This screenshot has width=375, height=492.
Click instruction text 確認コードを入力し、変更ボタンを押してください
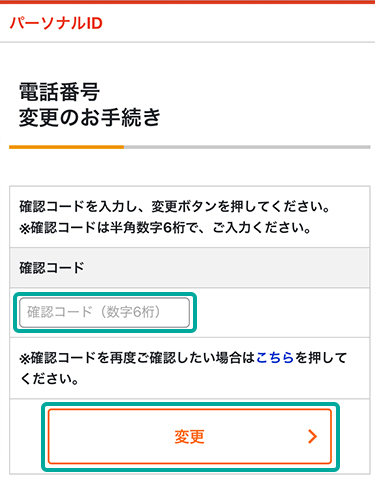point(174,207)
